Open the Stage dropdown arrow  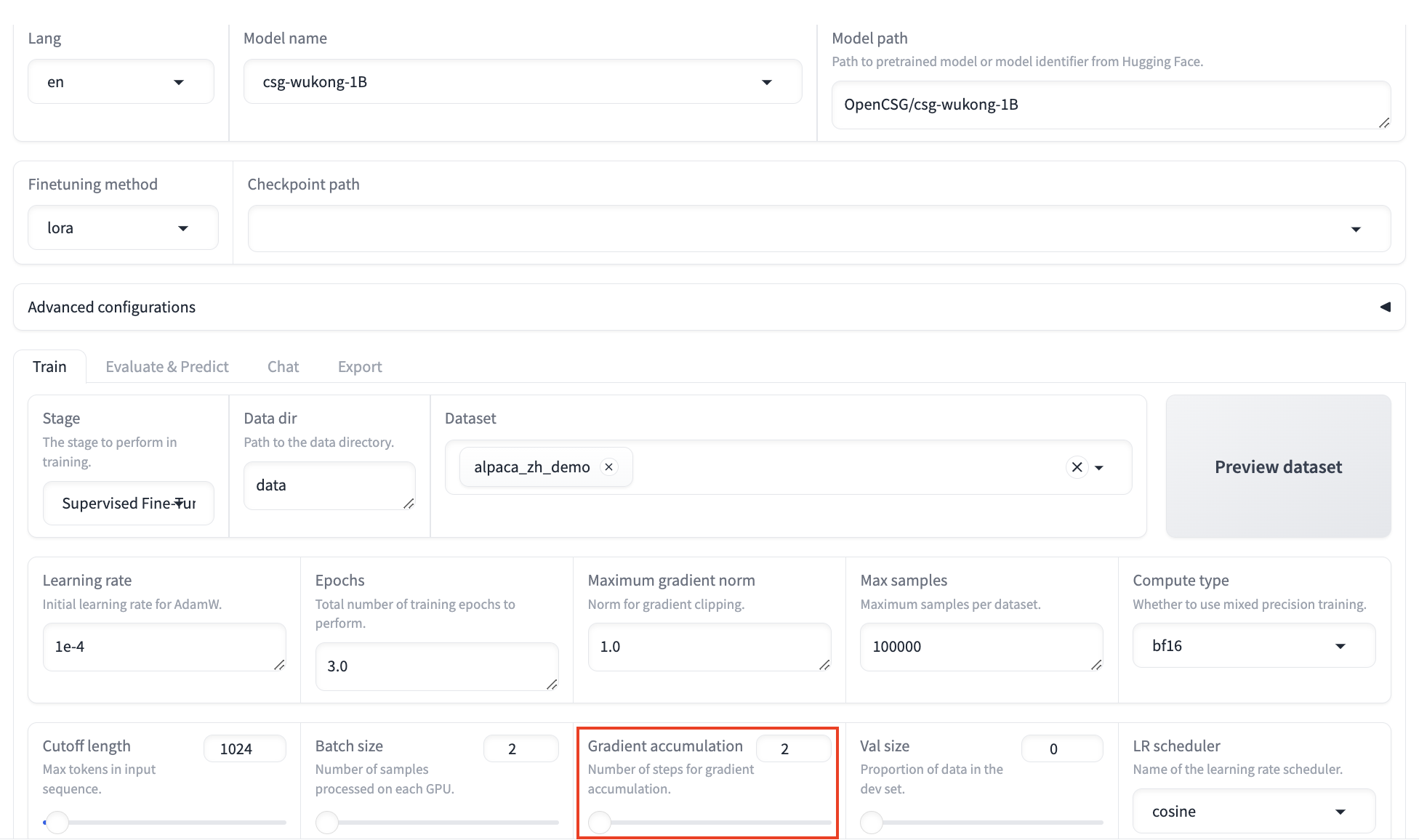click(x=180, y=503)
